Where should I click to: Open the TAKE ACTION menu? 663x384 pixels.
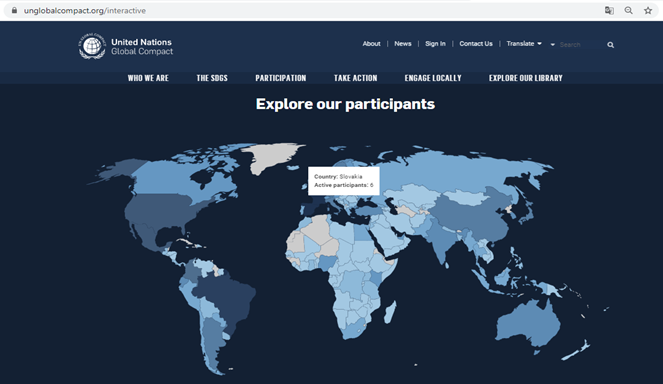356,78
